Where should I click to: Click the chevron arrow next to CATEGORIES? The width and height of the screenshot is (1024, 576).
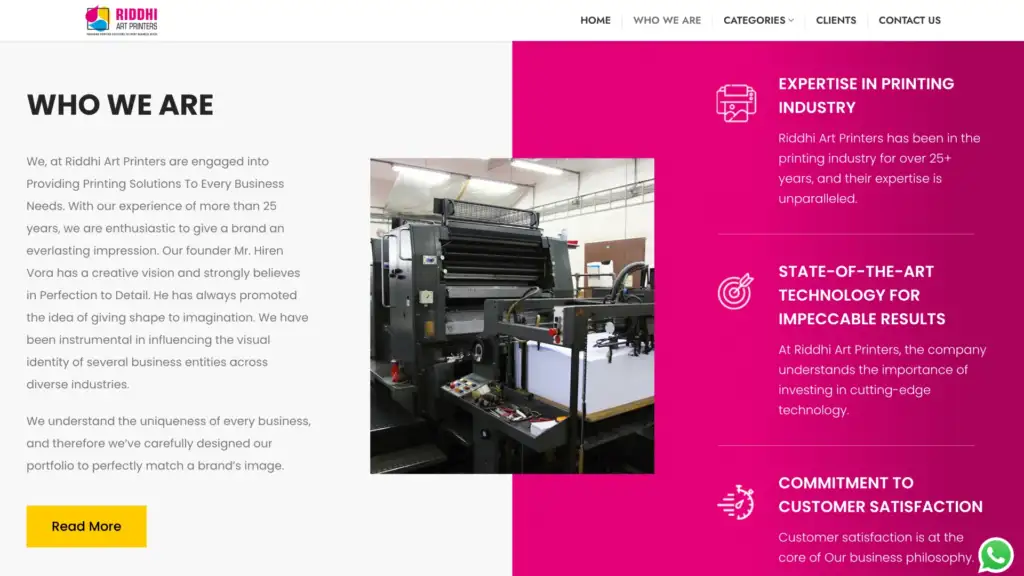click(x=791, y=20)
